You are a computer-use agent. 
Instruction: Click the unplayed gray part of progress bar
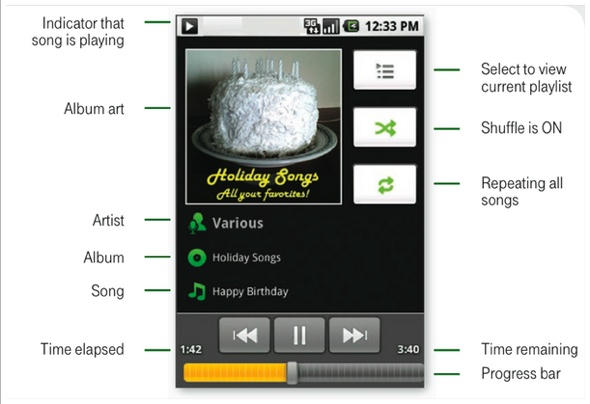(x=360, y=373)
